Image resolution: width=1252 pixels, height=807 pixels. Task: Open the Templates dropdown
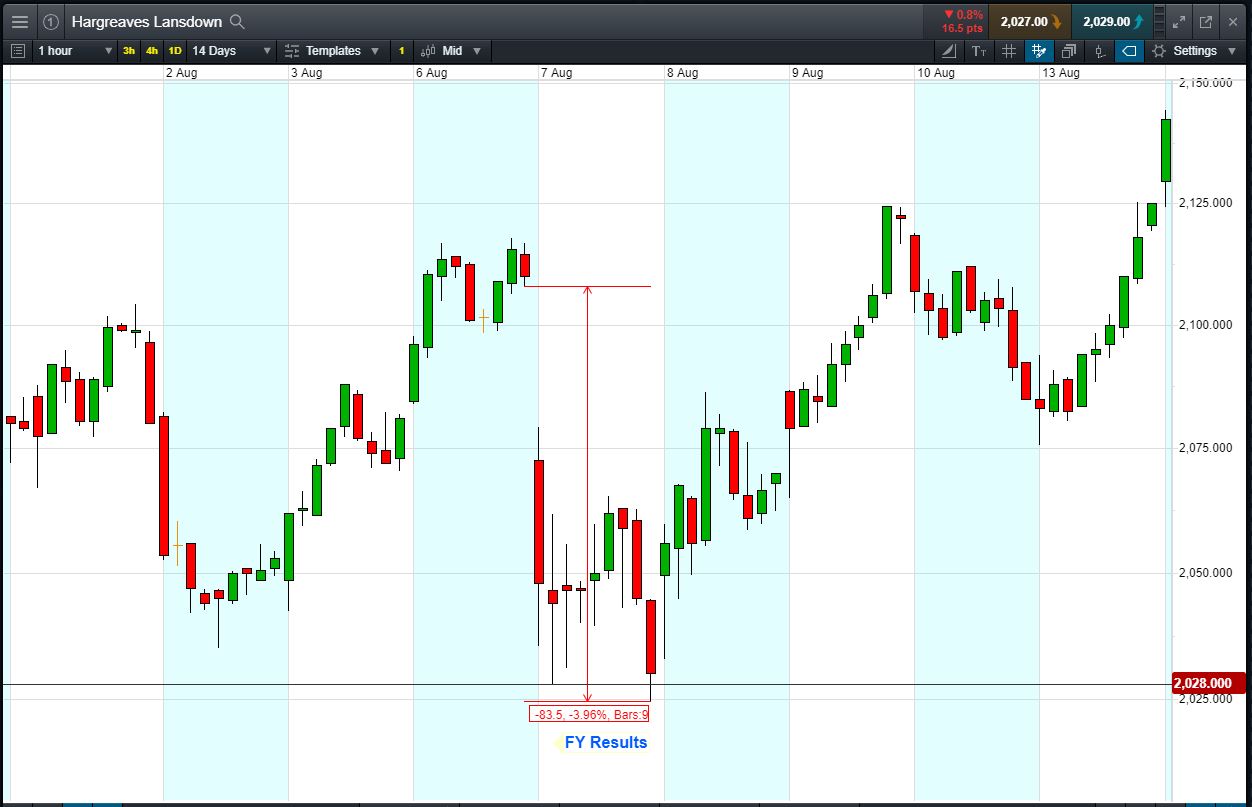coord(332,50)
